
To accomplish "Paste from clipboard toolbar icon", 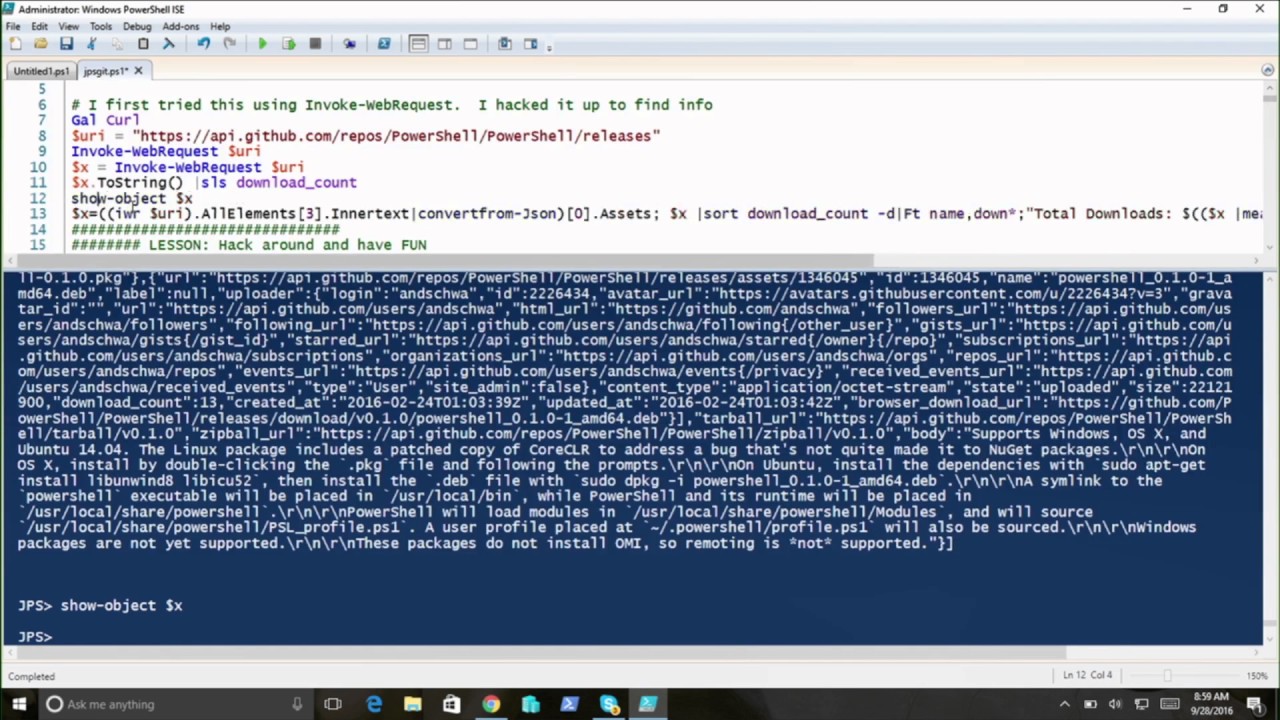I will click(143, 44).
